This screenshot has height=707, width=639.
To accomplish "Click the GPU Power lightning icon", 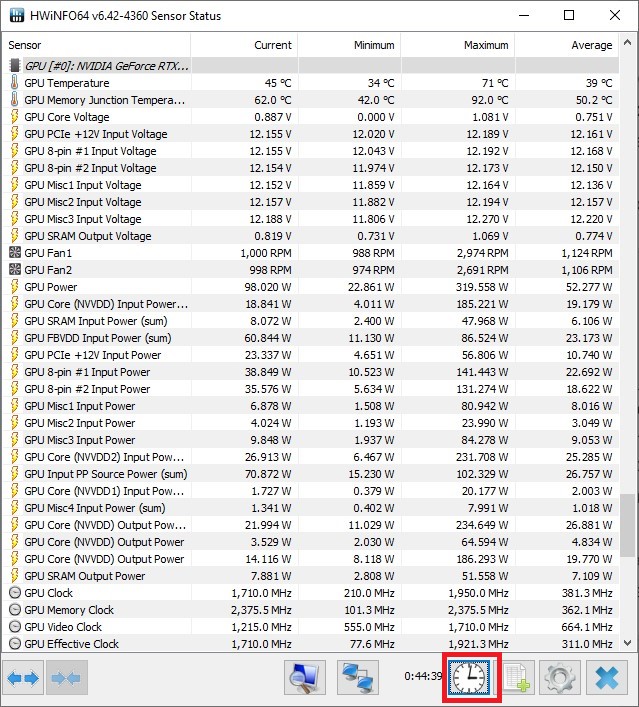I will pyautogui.click(x=14, y=287).
